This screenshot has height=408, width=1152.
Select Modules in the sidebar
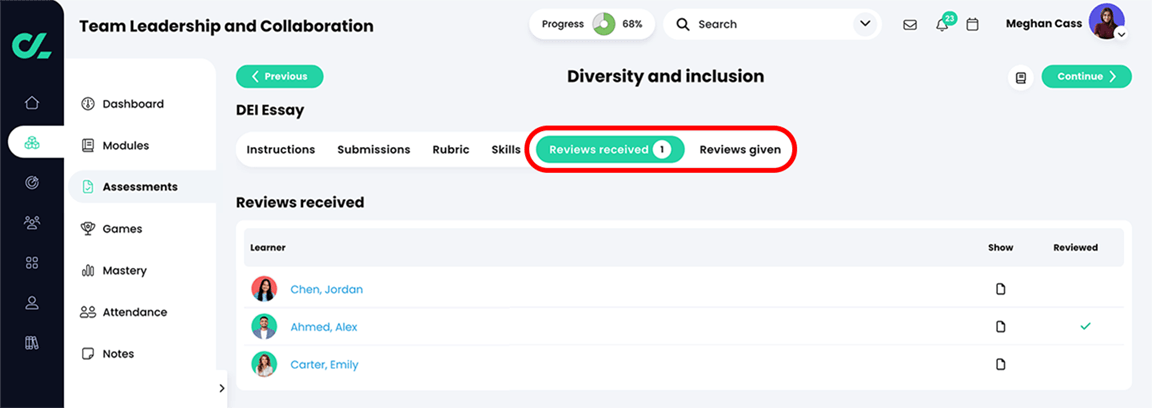point(126,146)
